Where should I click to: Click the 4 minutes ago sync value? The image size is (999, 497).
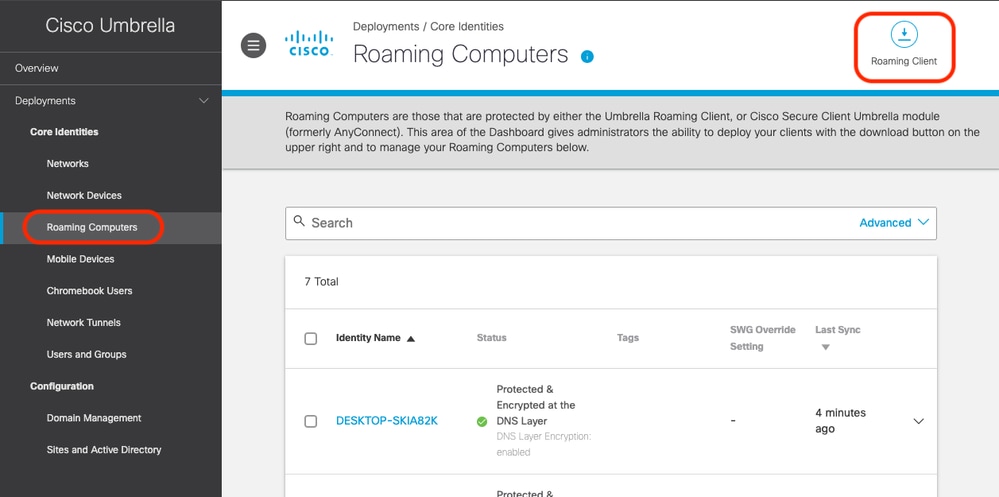click(840, 421)
